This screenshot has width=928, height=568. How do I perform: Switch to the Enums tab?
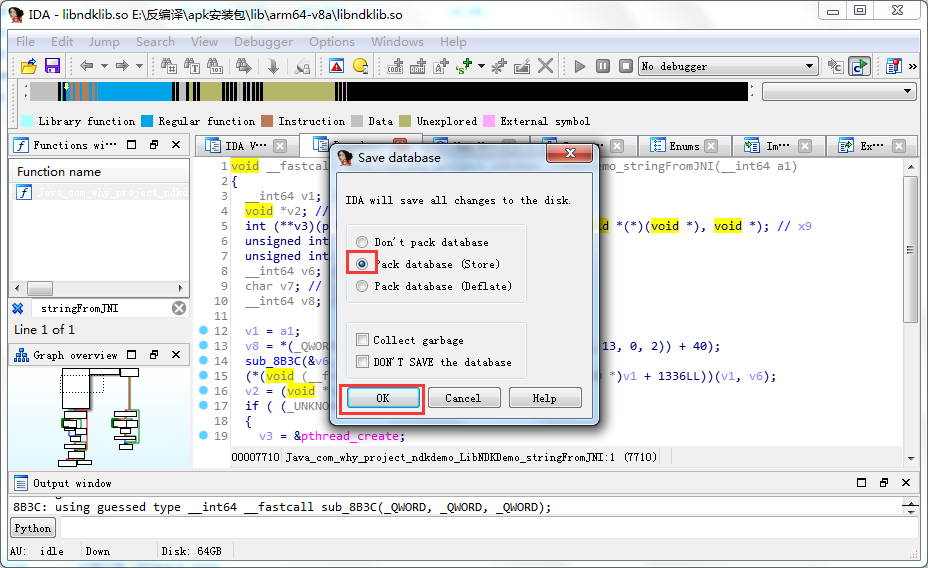click(x=684, y=146)
